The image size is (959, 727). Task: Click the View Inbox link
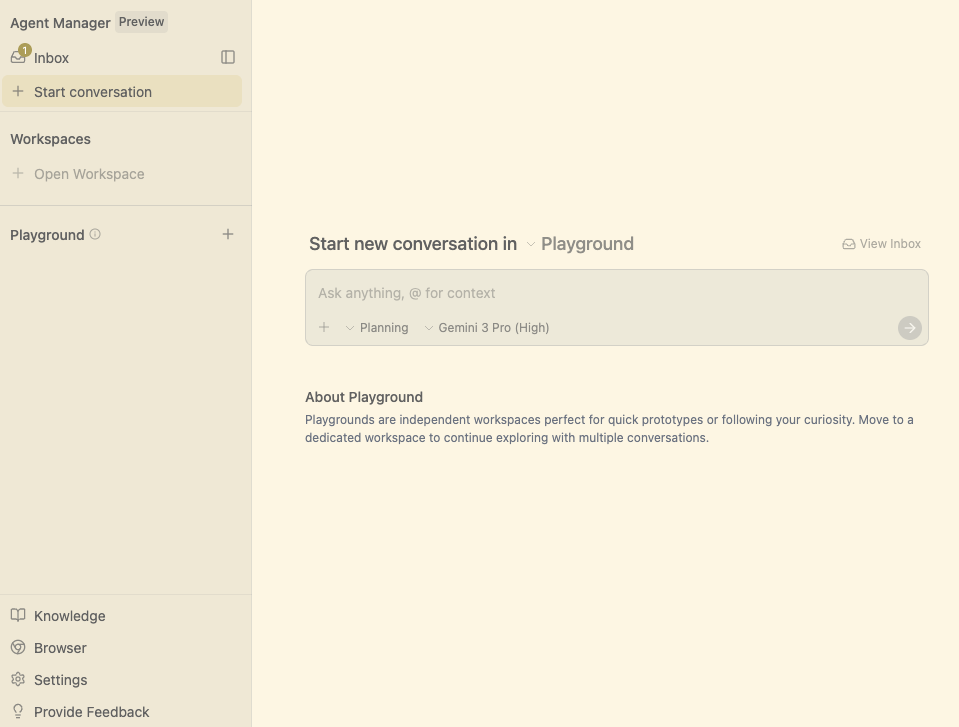click(x=881, y=244)
